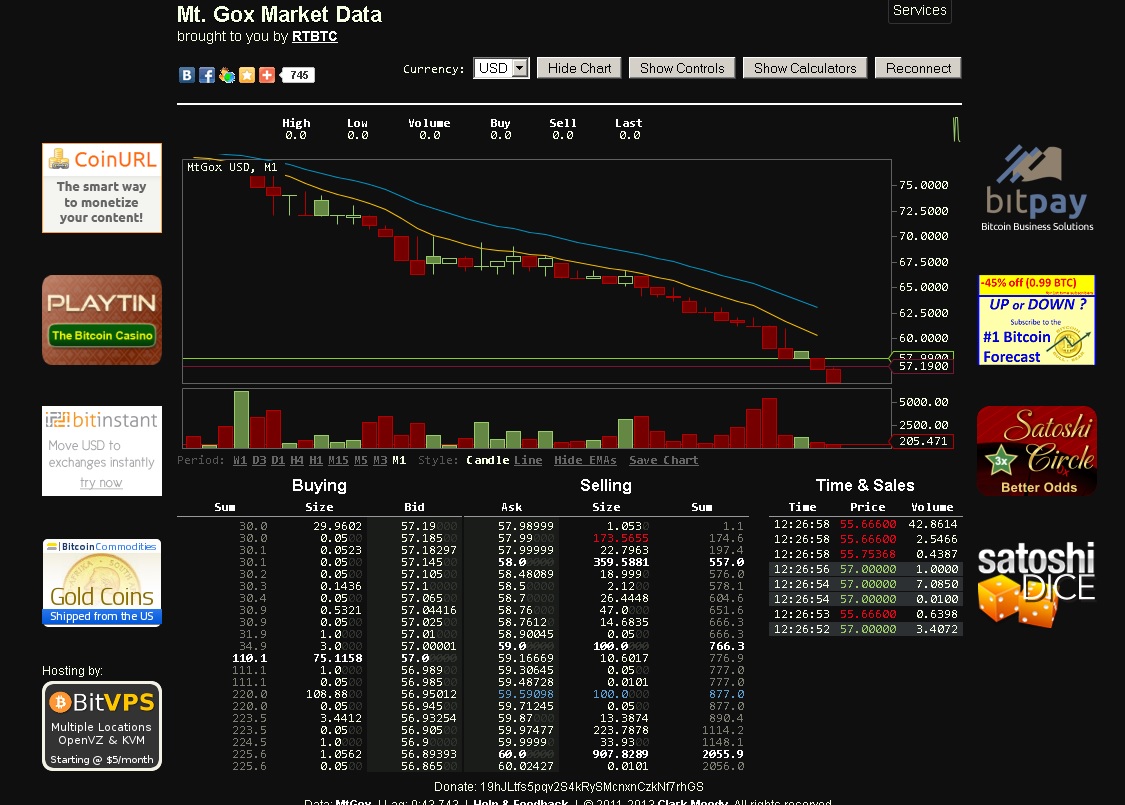
Task: Click the Show Controls button
Action: [682, 68]
